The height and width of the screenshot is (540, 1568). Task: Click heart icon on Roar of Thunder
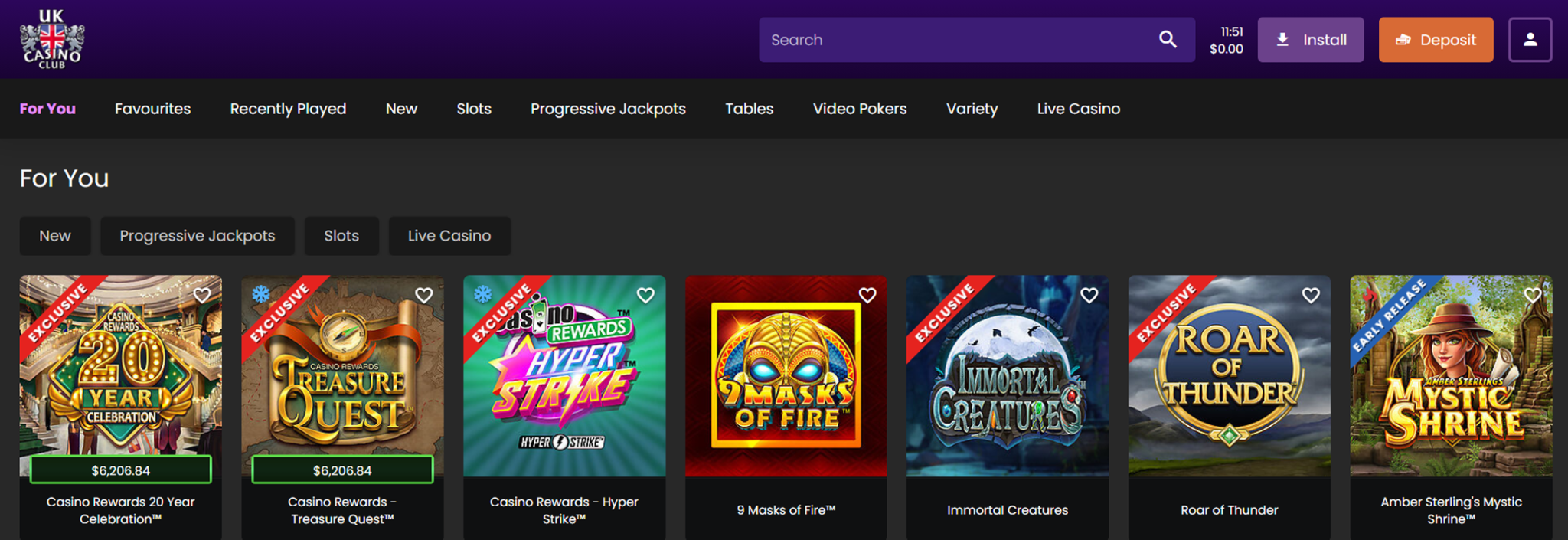tap(1311, 296)
